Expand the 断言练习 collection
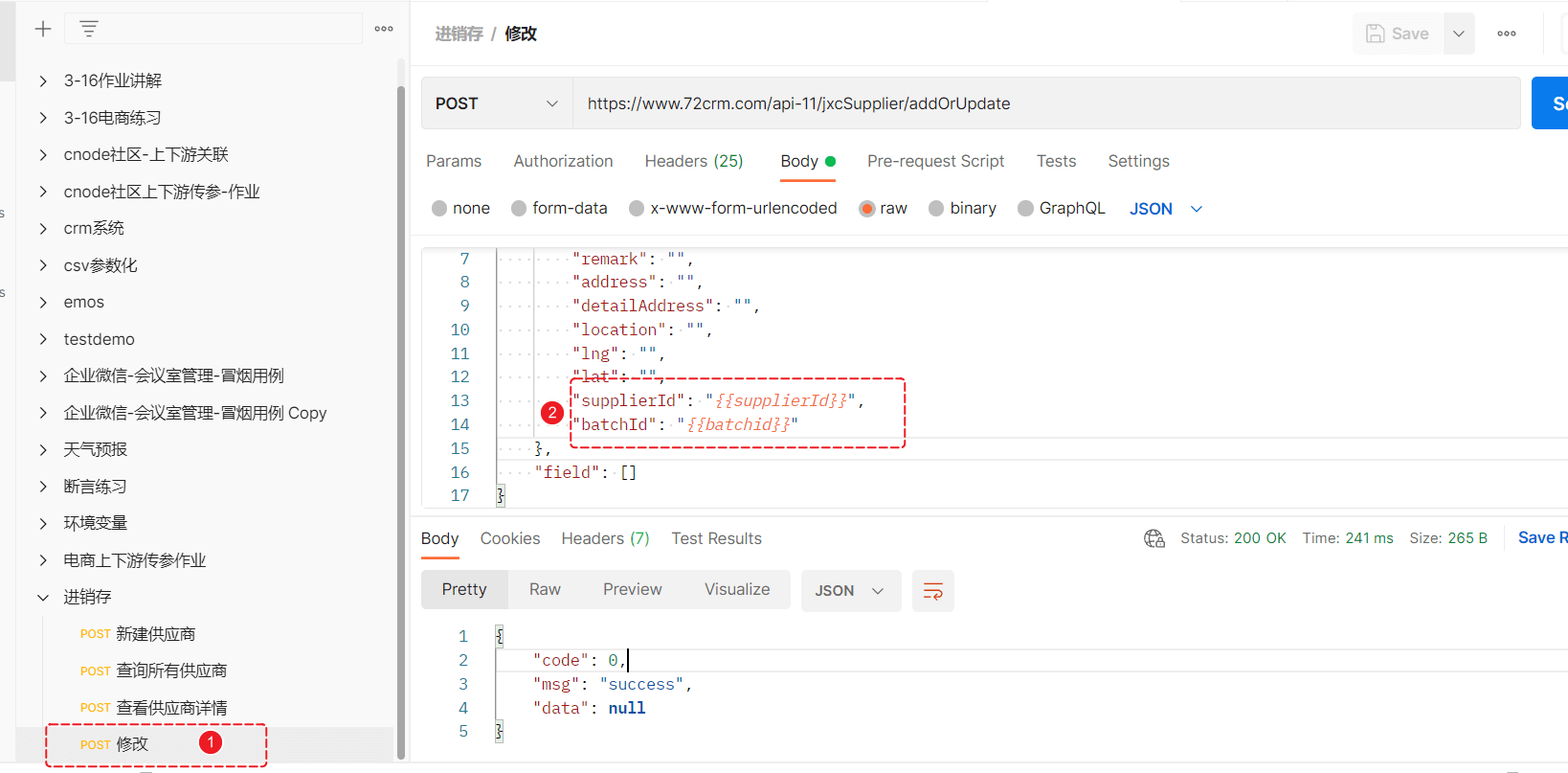The width and height of the screenshot is (1568, 773). pos(43,487)
